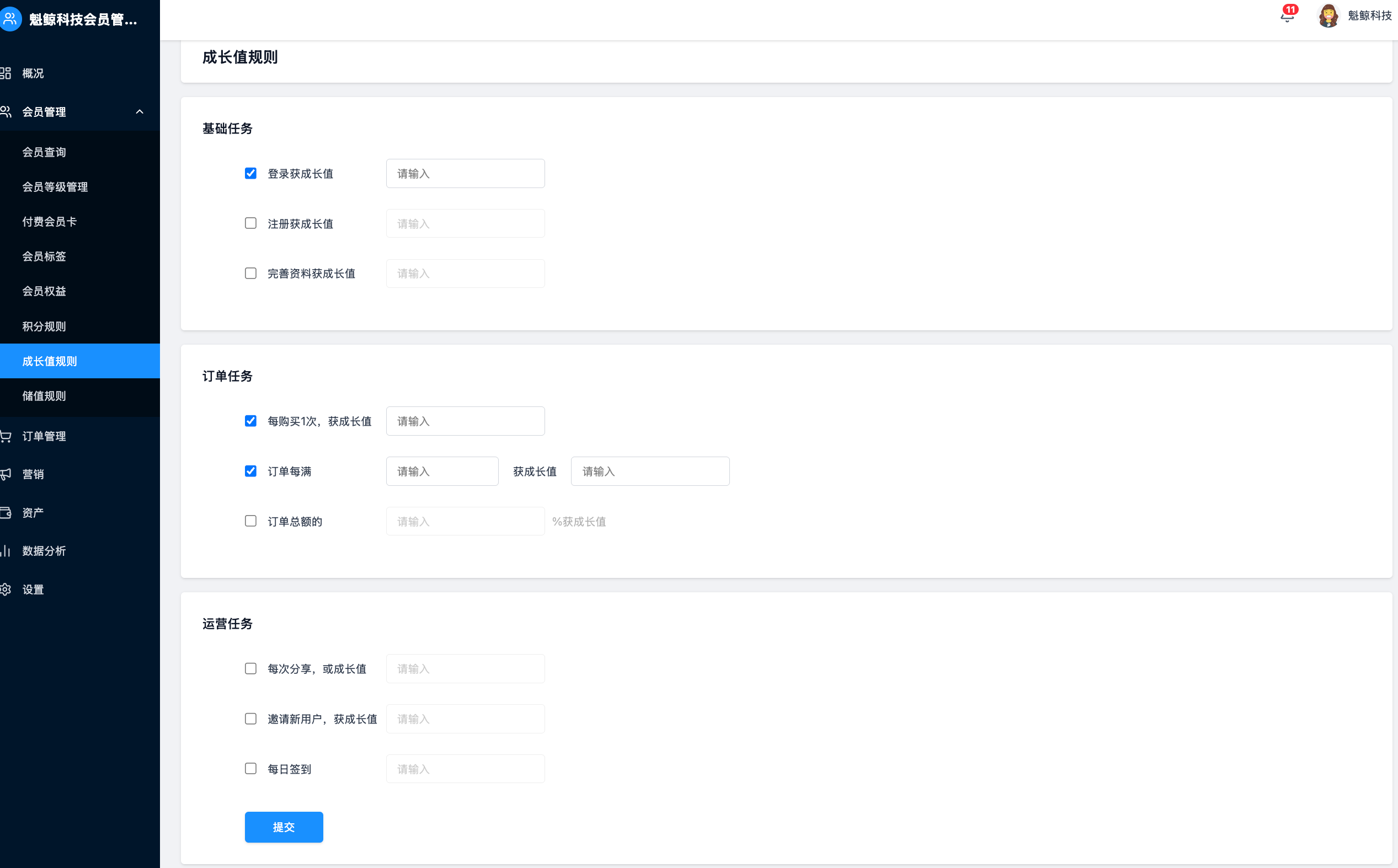Screen dimensions: 1398x868
Task: Uncheck the 每购买1次，获成长值 checkbox
Action: coord(250,421)
